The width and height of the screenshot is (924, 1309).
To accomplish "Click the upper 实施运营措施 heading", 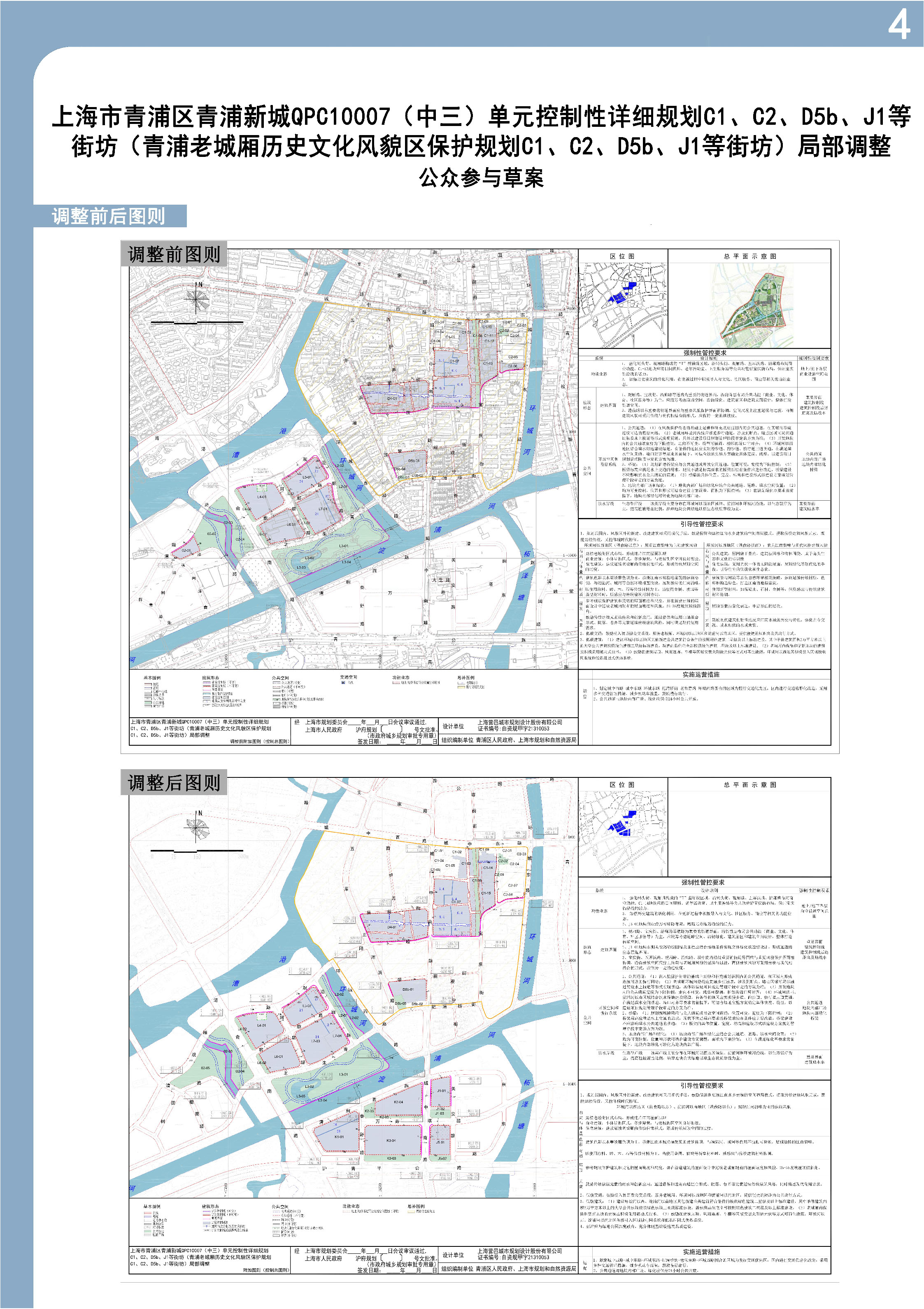I will [701, 674].
